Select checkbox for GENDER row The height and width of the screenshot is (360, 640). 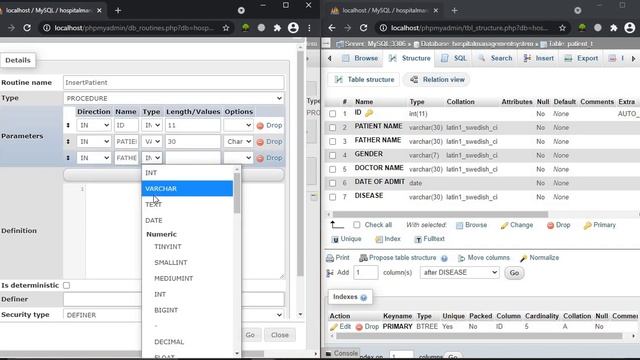coord(333,156)
